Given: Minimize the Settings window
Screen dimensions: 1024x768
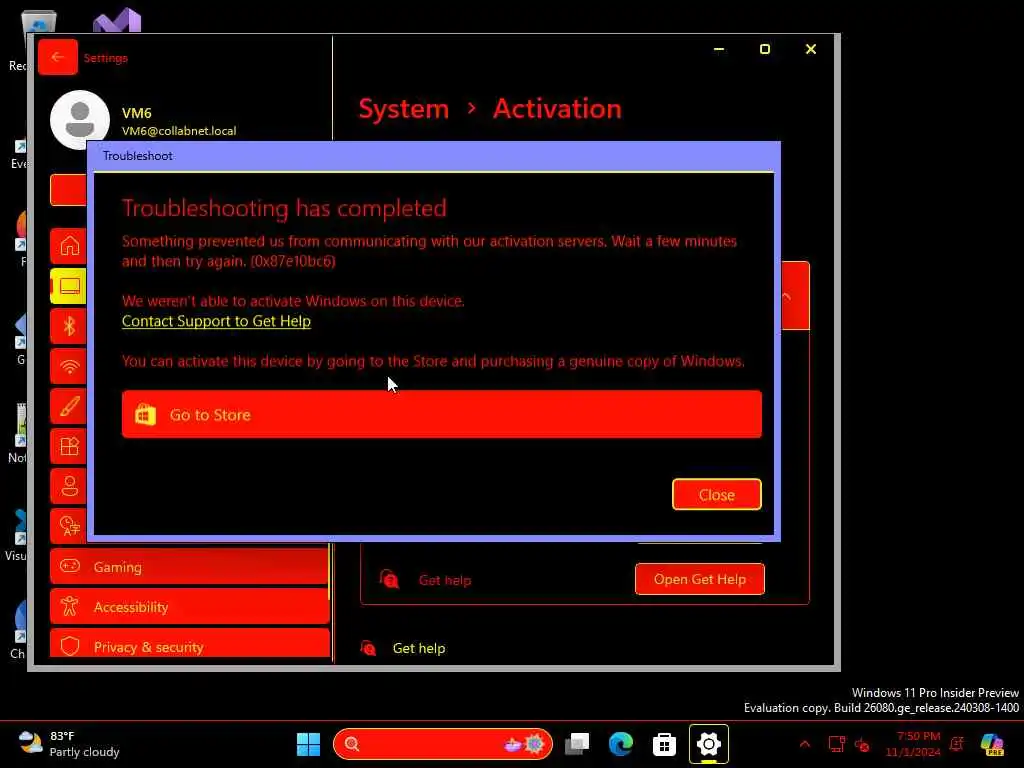Looking at the screenshot, I should coord(719,50).
